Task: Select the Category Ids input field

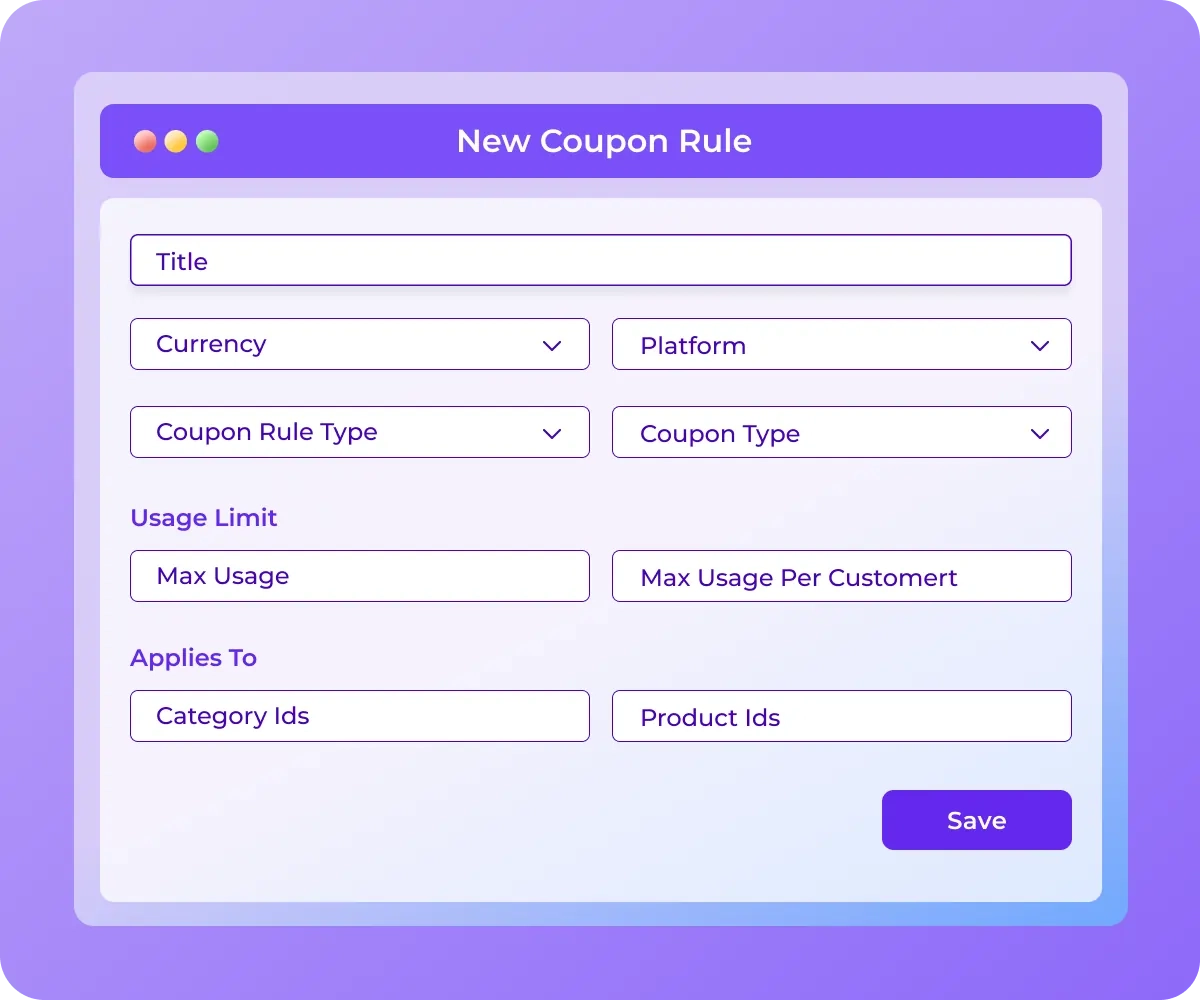Action: point(360,716)
